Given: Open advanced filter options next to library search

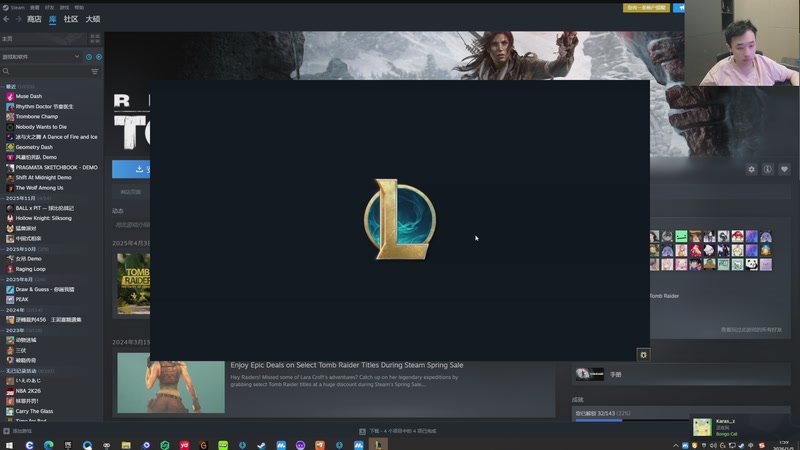Looking at the screenshot, I should pyautogui.click(x=95, y=71).
